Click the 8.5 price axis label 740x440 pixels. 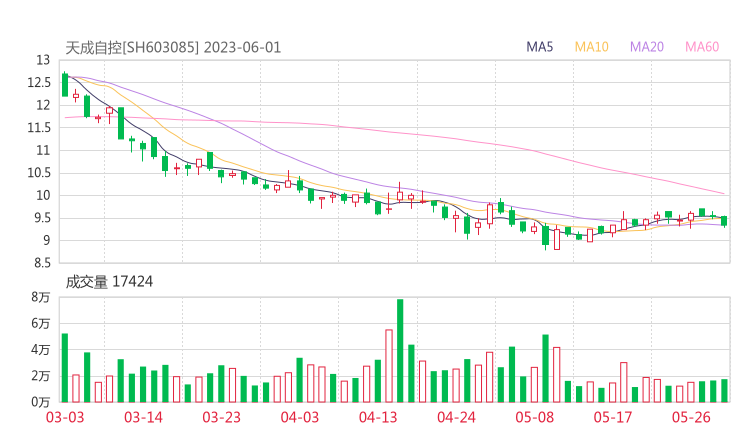tap(41, 263)
